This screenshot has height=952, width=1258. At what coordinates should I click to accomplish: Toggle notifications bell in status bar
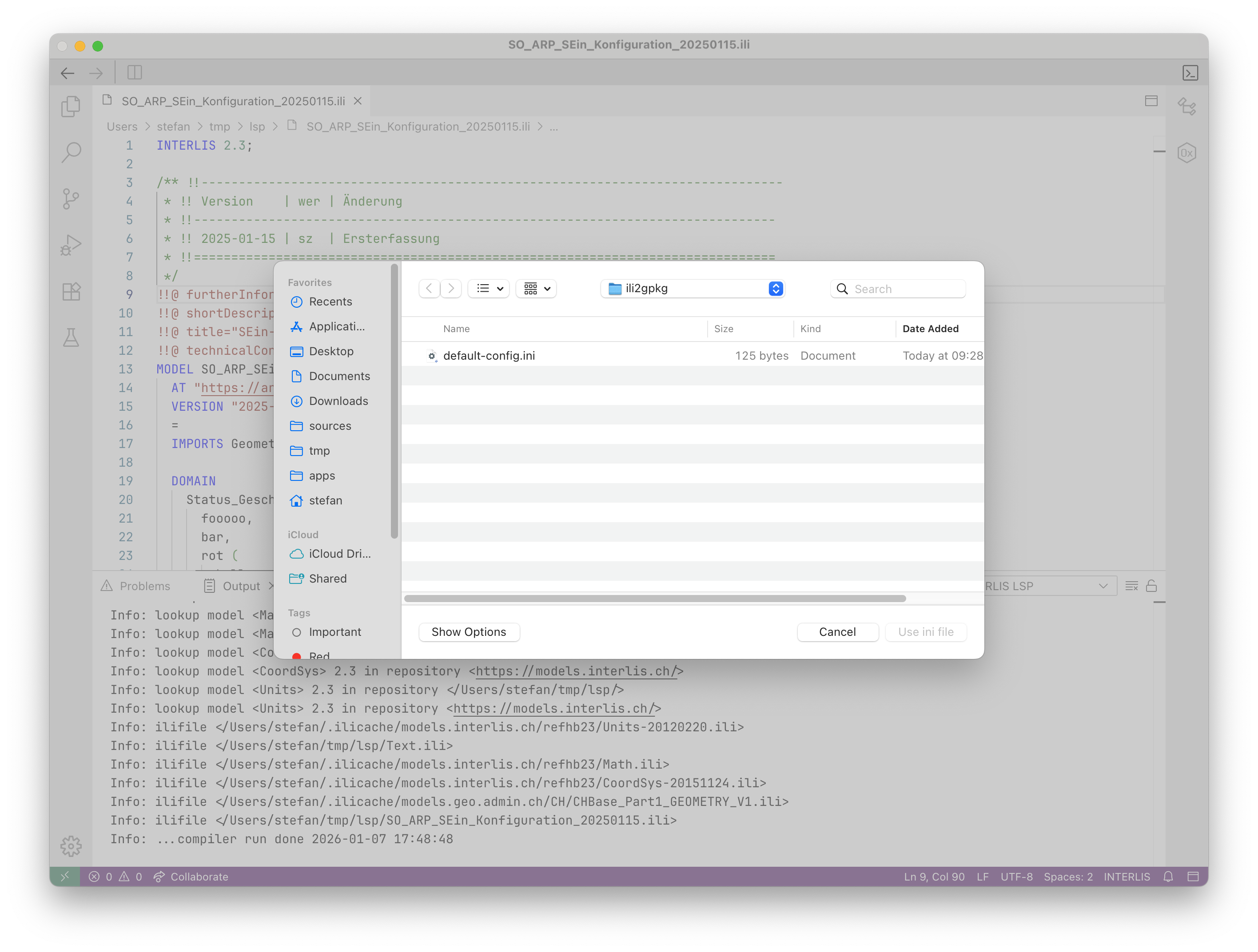pos(1168,877)
